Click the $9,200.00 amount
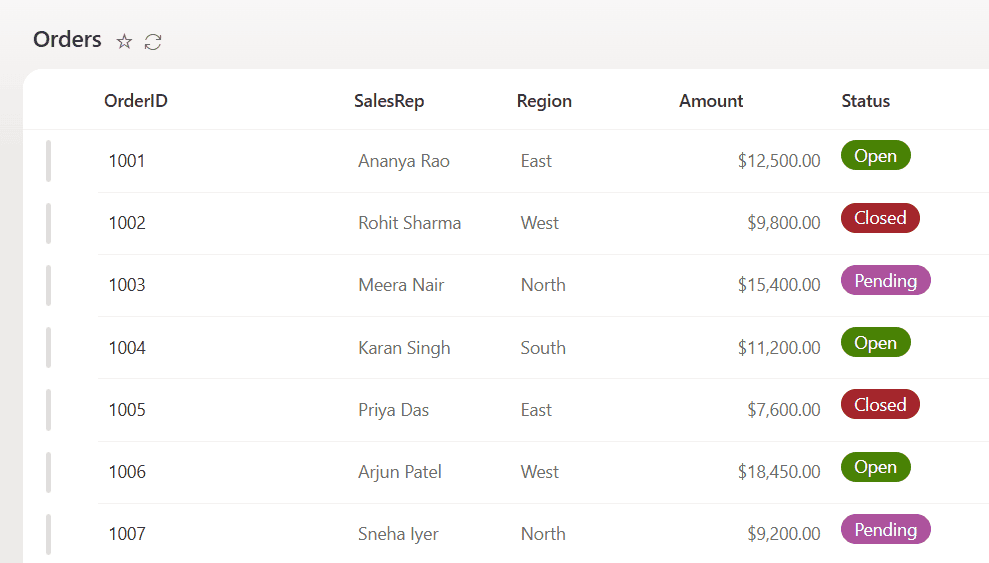The width and height of the screenshot is (989, 563). click(x=784, y=534)
